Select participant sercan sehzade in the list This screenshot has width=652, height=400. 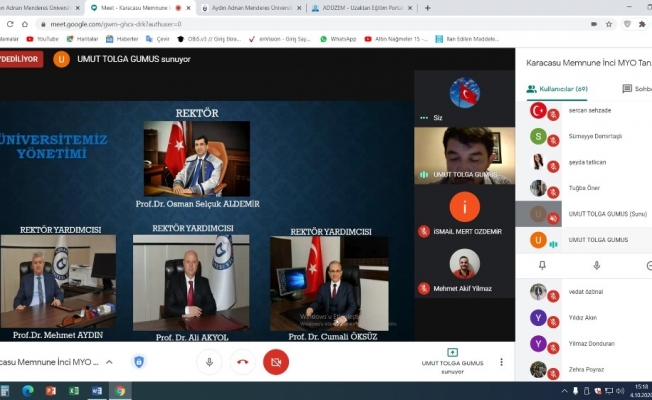click(584, 111)
